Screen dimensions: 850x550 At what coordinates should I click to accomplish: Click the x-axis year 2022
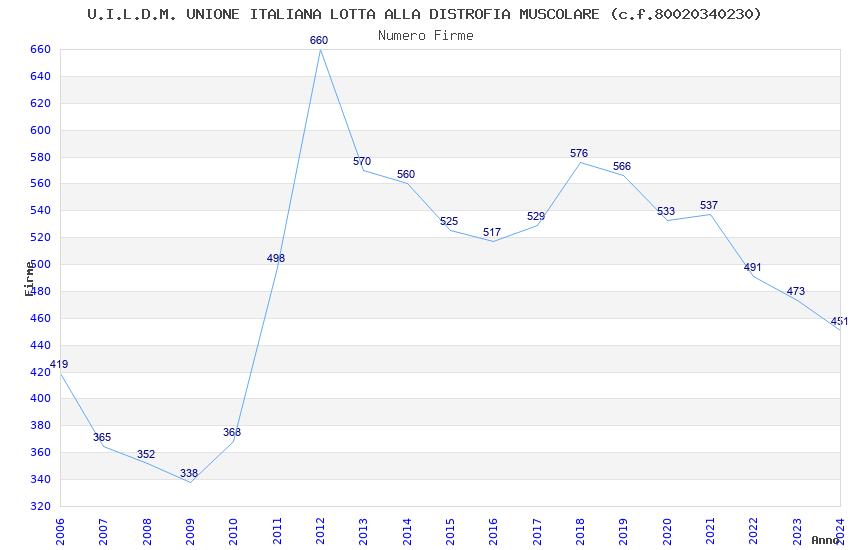point(754,532)
